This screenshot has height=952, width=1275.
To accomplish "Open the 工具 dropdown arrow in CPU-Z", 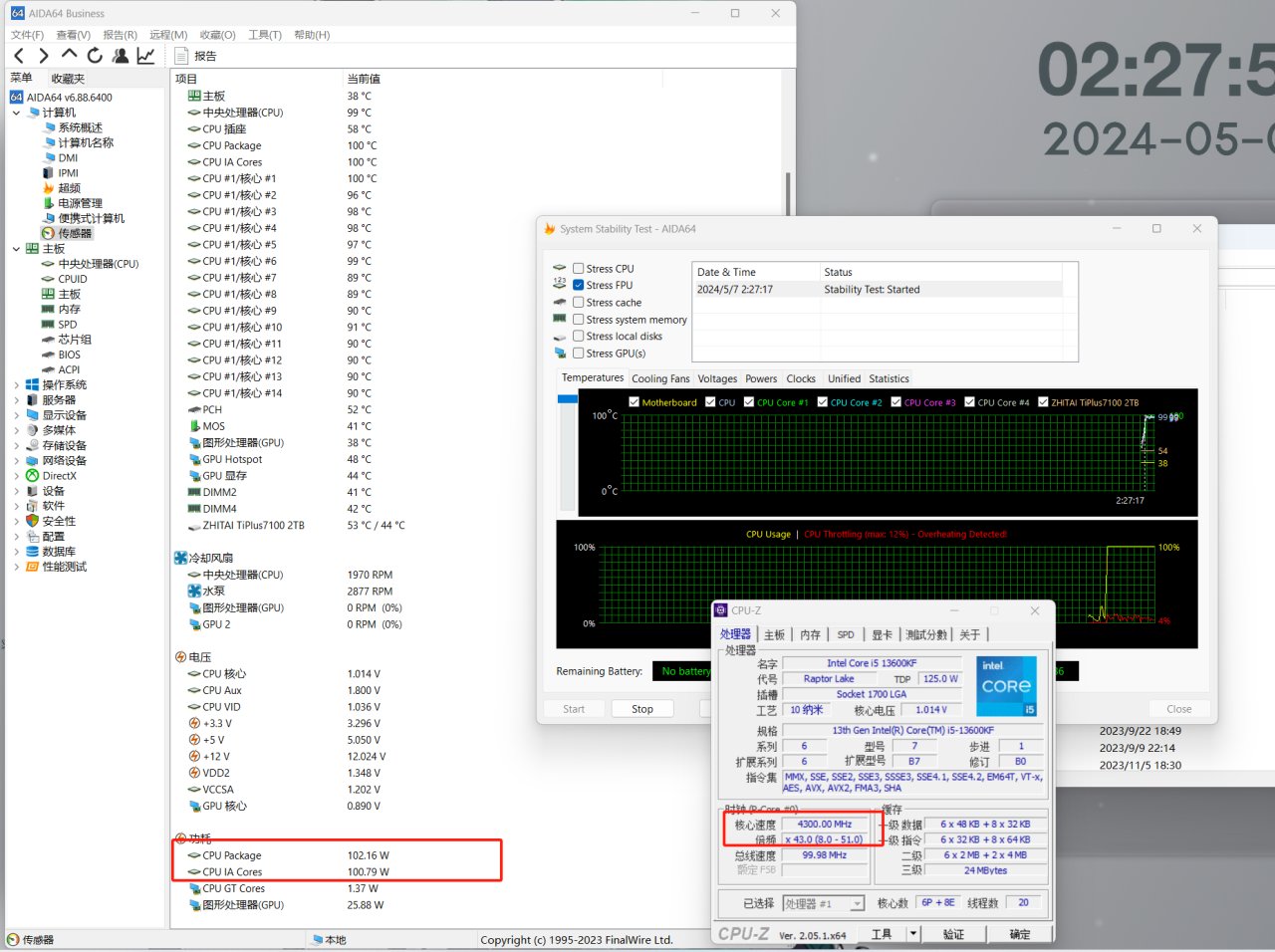I will 912,934.
